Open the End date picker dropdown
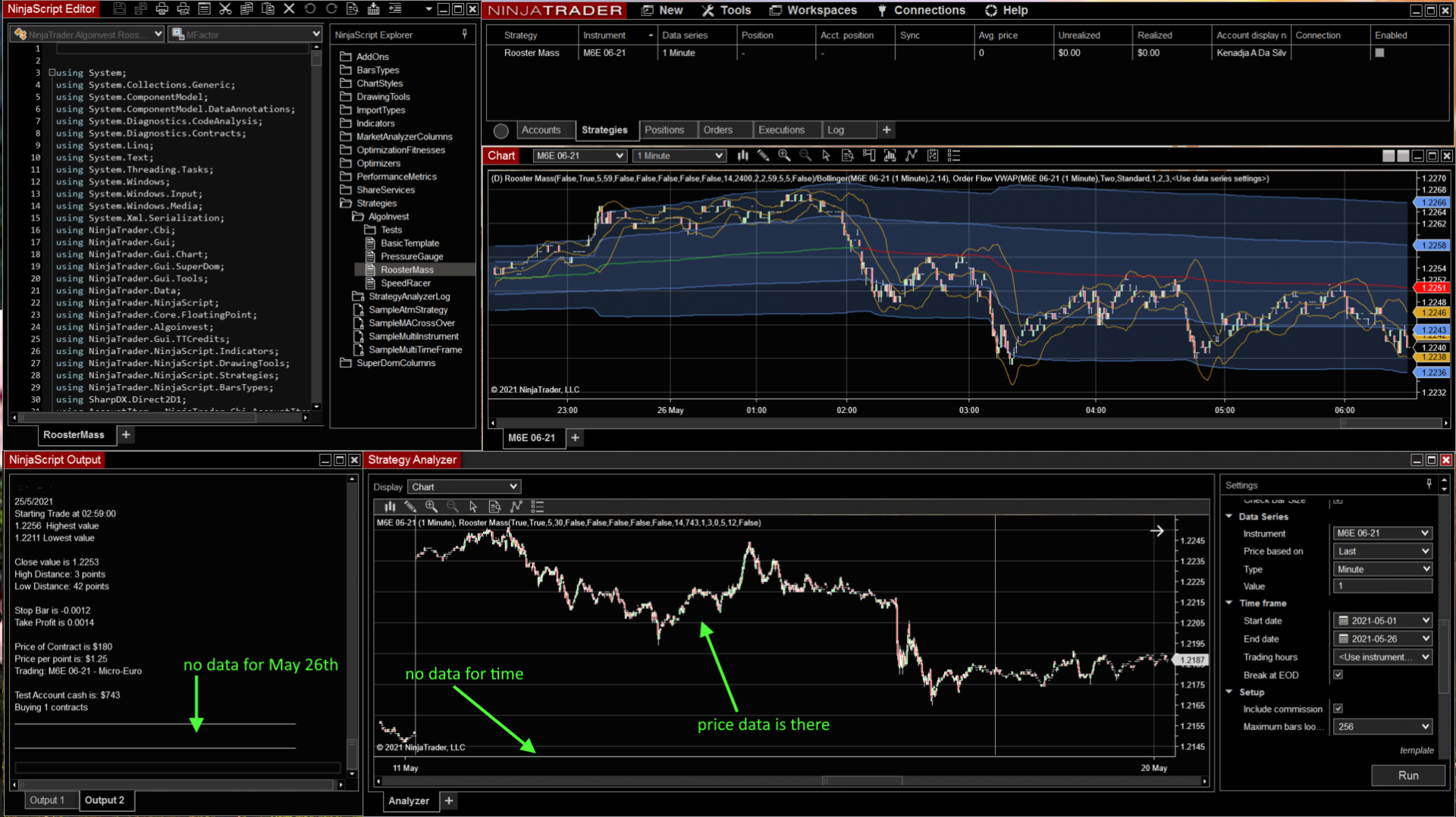This screenshot has width=1456, height=817. tap(1382, 639)
